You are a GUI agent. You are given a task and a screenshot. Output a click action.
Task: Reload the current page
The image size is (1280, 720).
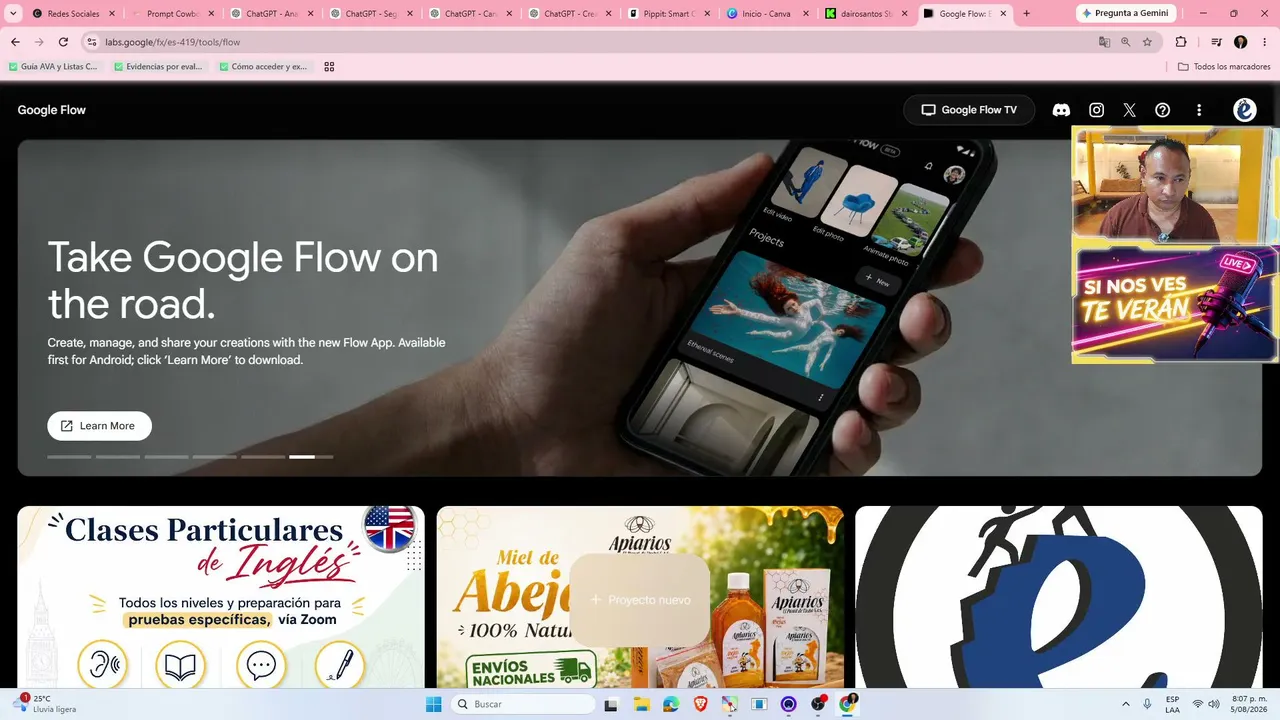pyautogui.click(x=63, y=42)
